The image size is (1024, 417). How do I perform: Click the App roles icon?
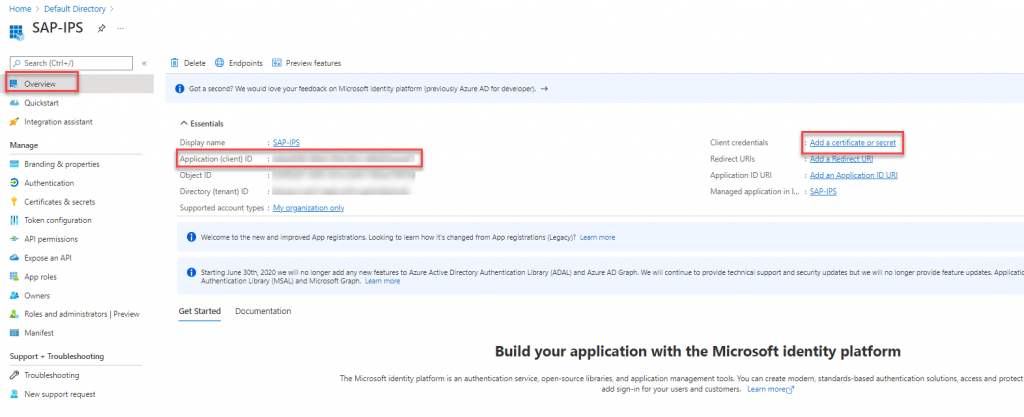[x=14, y=277]
